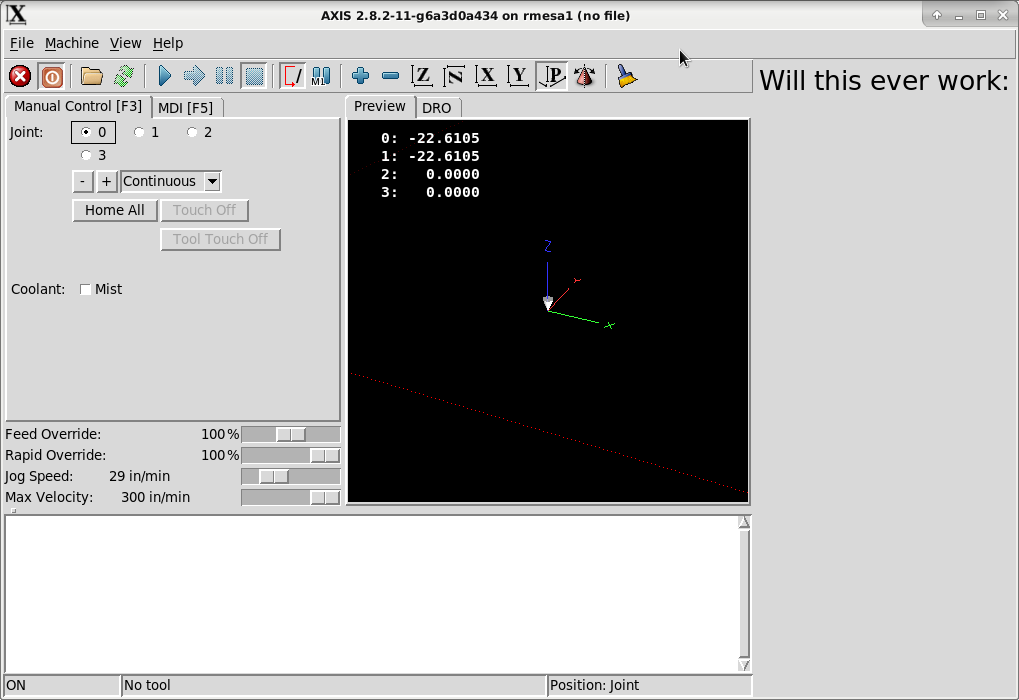Click the 'ON' machine status text

[x=16, y=685]
